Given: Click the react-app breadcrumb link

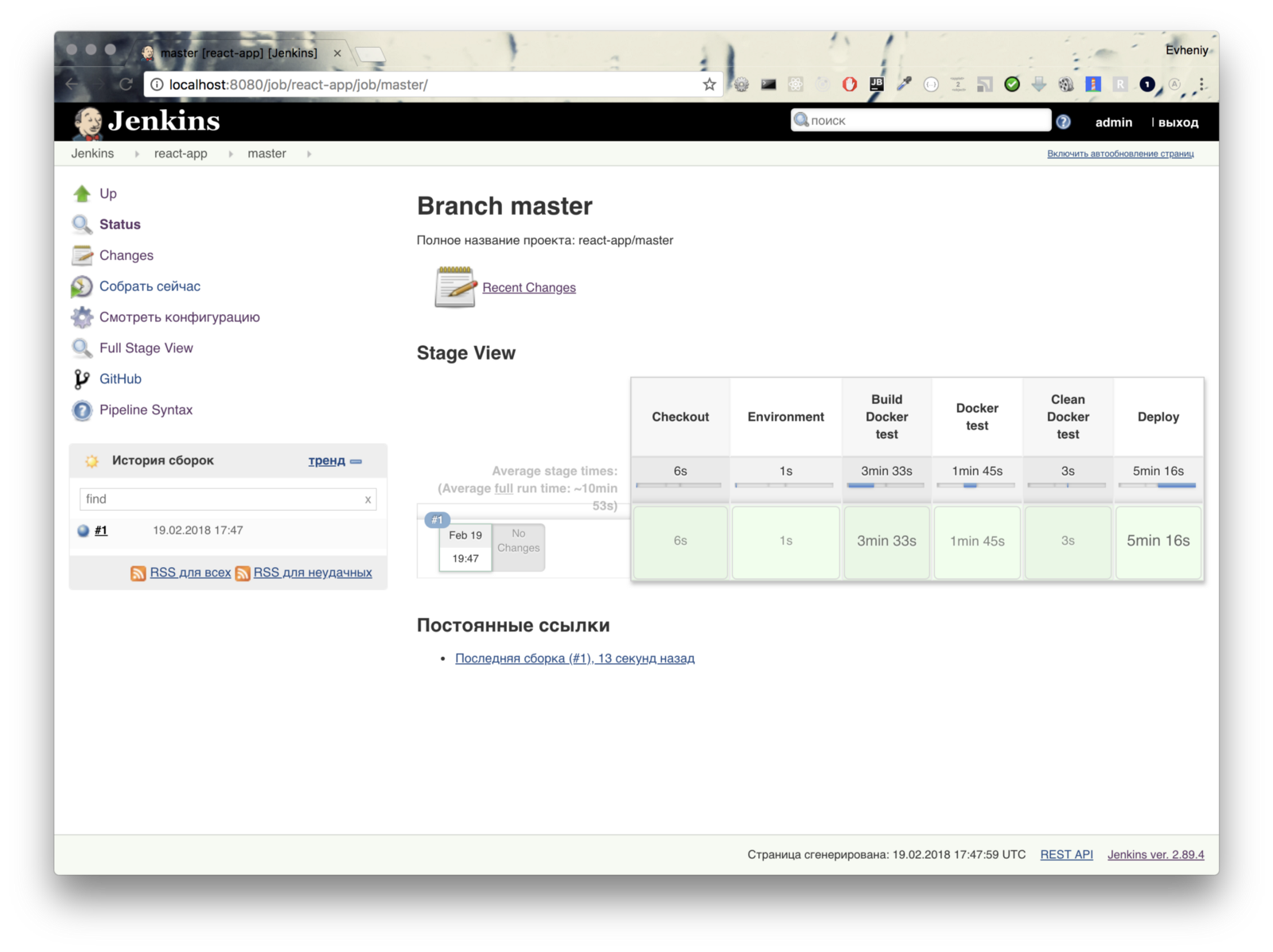Looking at the screenshot, I should pos(181,153).
